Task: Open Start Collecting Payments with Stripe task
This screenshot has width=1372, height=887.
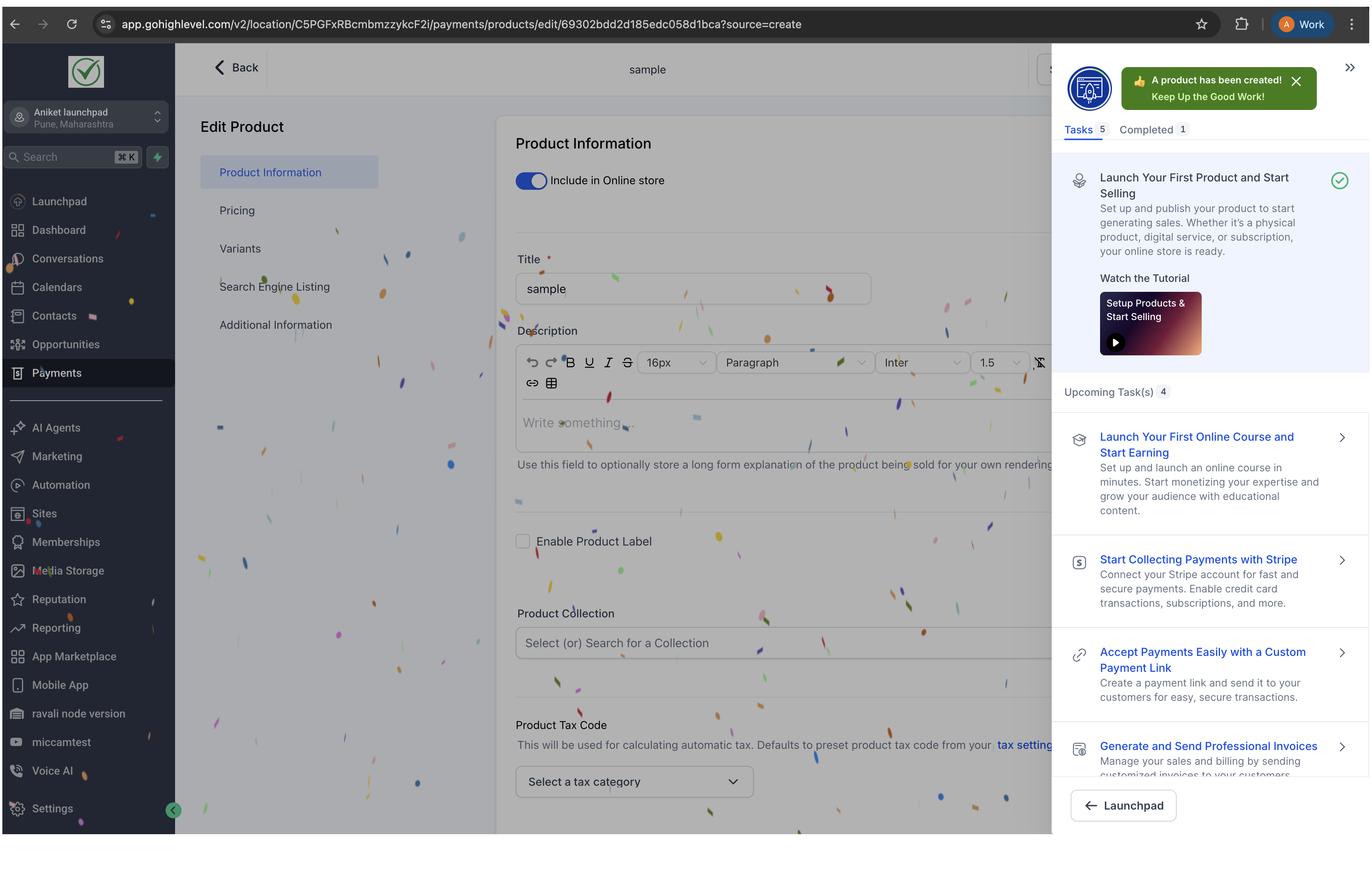Action: tap(1198, 559)
